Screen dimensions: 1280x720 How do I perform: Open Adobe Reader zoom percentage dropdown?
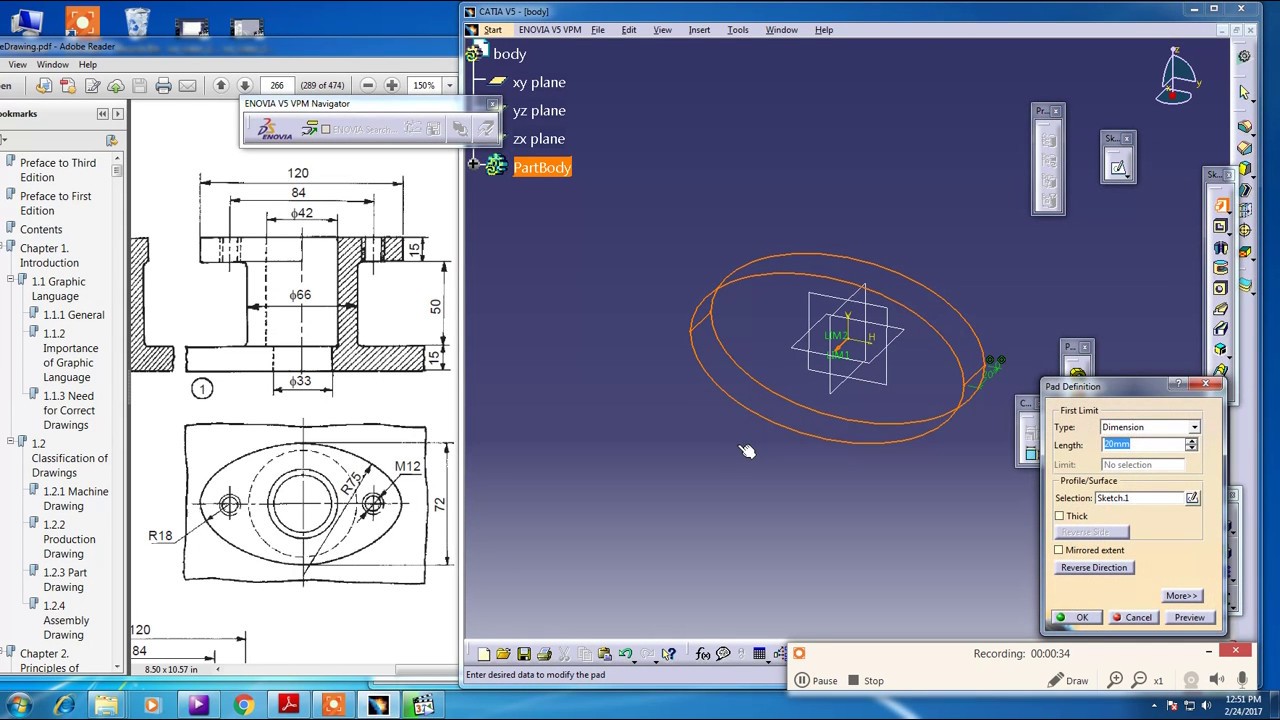[x=449, y=86]
